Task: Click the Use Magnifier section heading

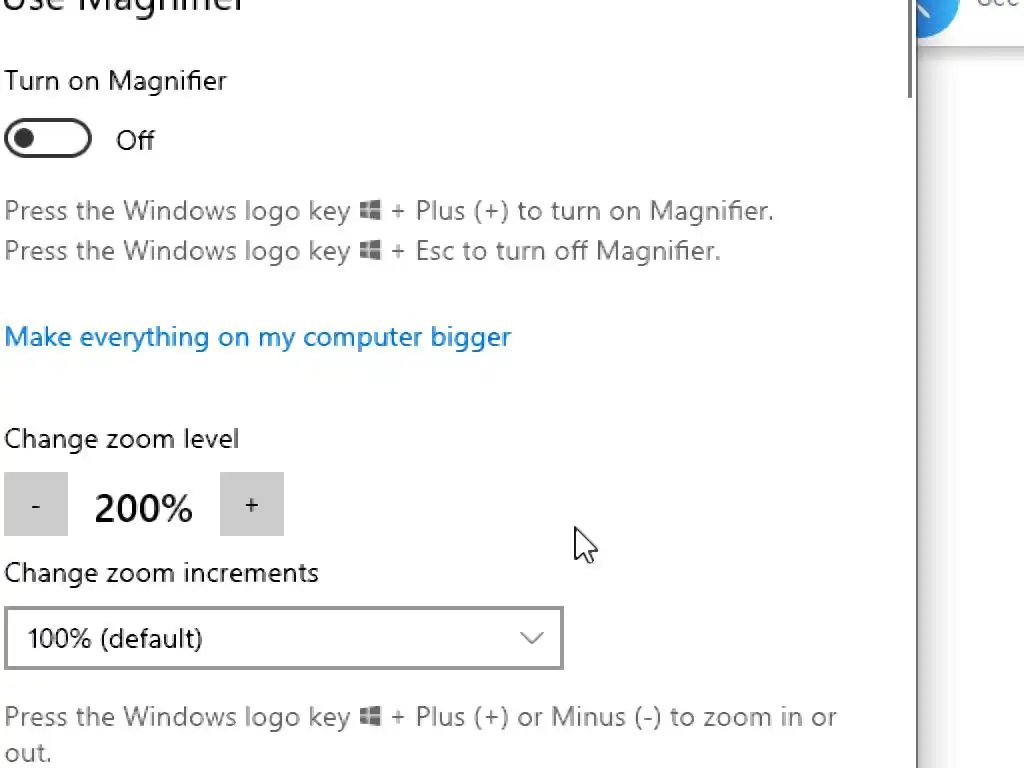Action: (x=124, y=5)
